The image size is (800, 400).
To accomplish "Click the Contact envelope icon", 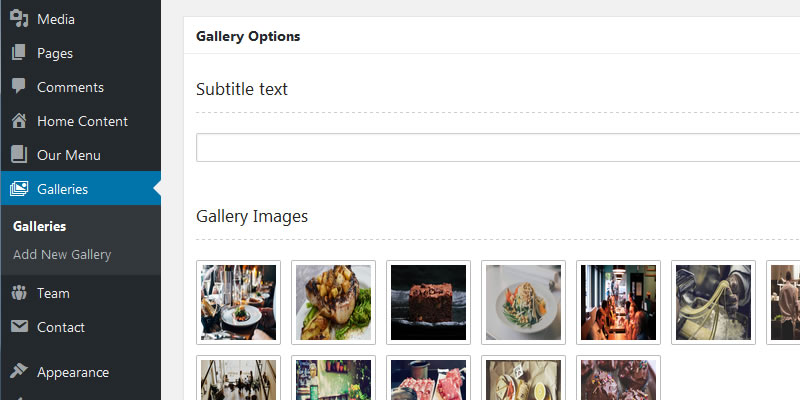I will [19, 327].
